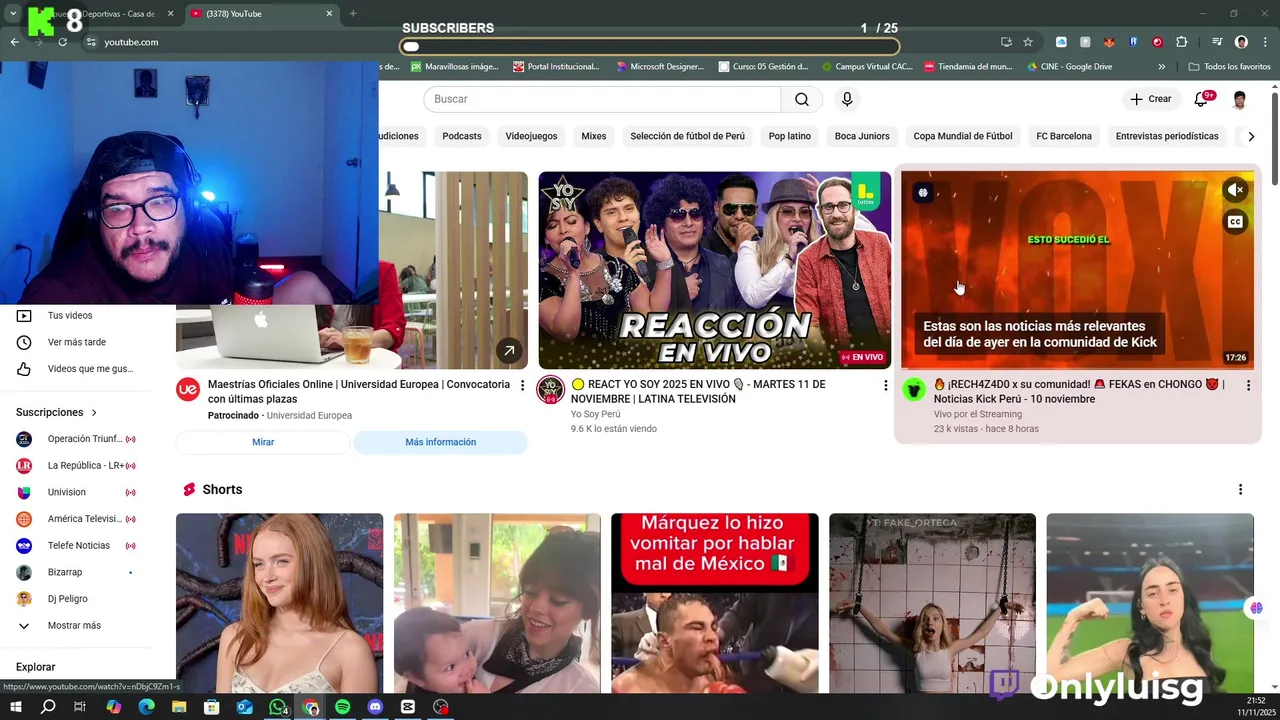Start voice search with the microphone icon
1280x720 pixels.
847,99
